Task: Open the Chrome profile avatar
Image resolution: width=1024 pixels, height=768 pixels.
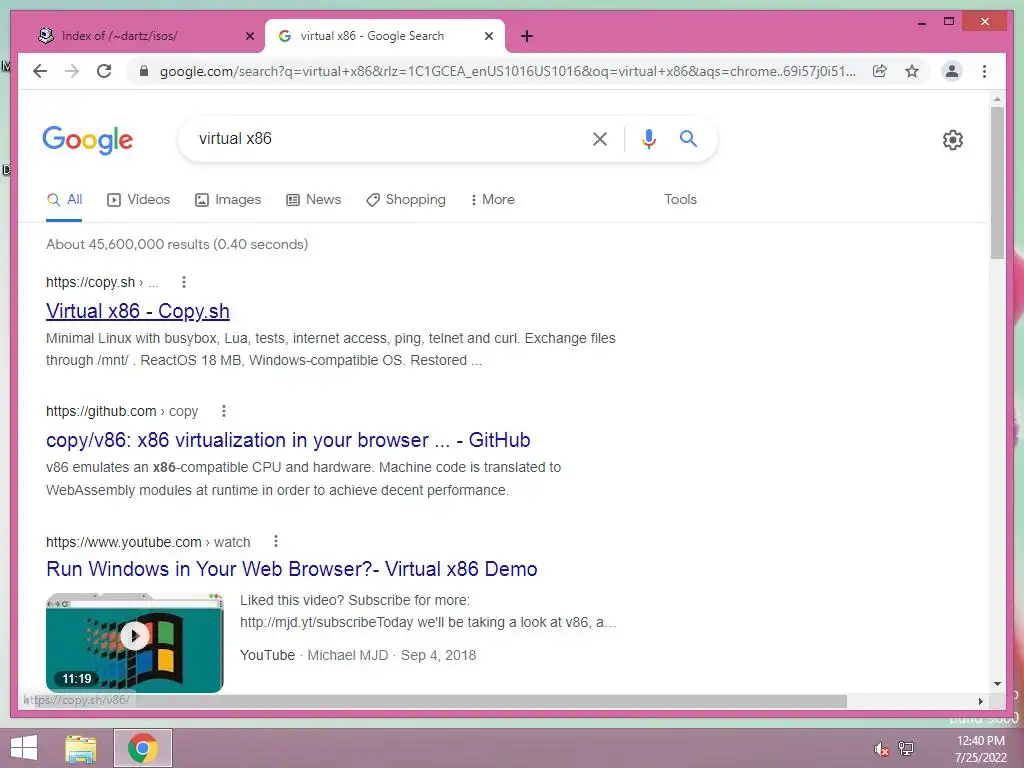Action: 952,71
